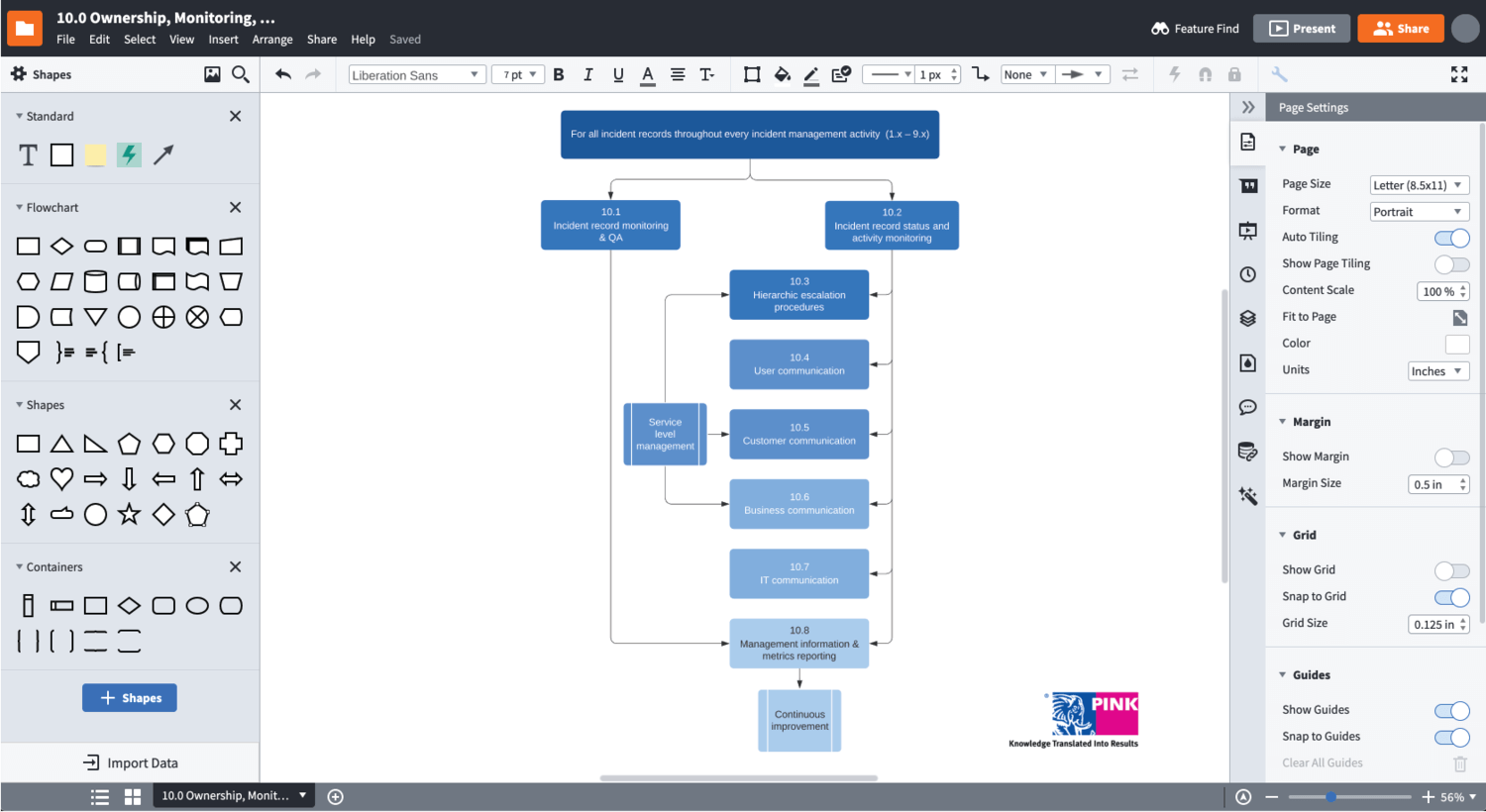Click the Undo arrow in toolbar
Screen dimensions: 1486x812
(x=283, y=74)
